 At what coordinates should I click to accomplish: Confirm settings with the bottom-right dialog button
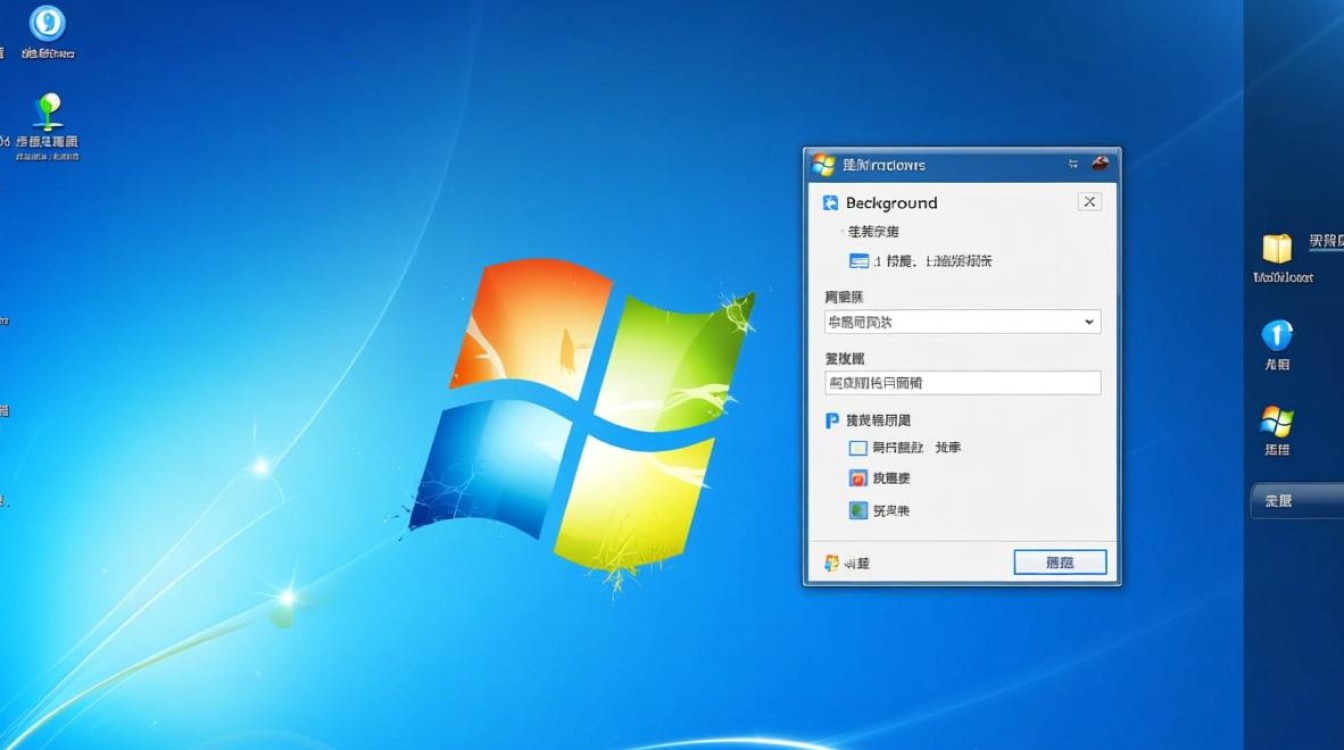1060,562
